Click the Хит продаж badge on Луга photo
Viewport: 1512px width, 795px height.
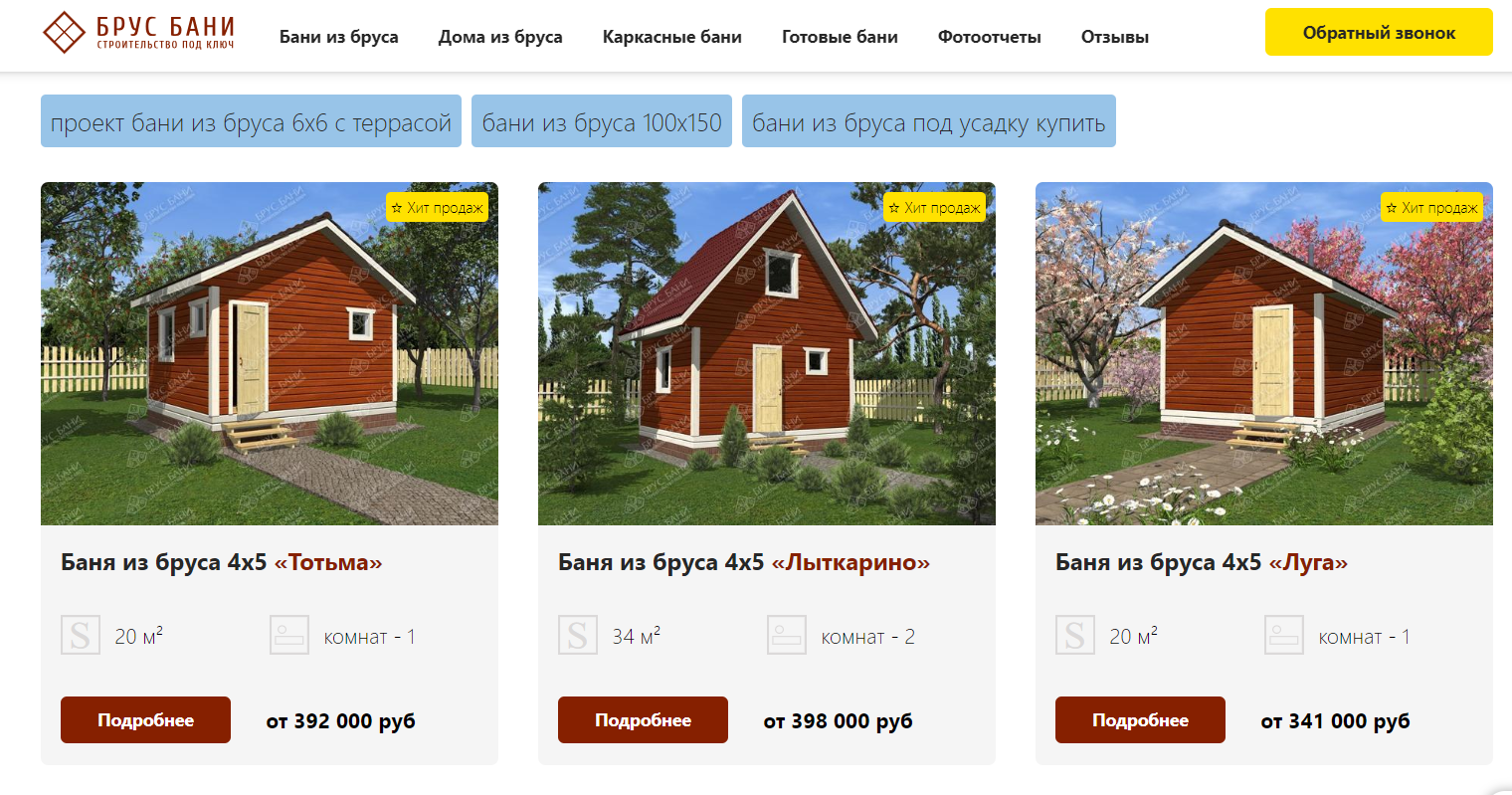(x=1431, y=207)
